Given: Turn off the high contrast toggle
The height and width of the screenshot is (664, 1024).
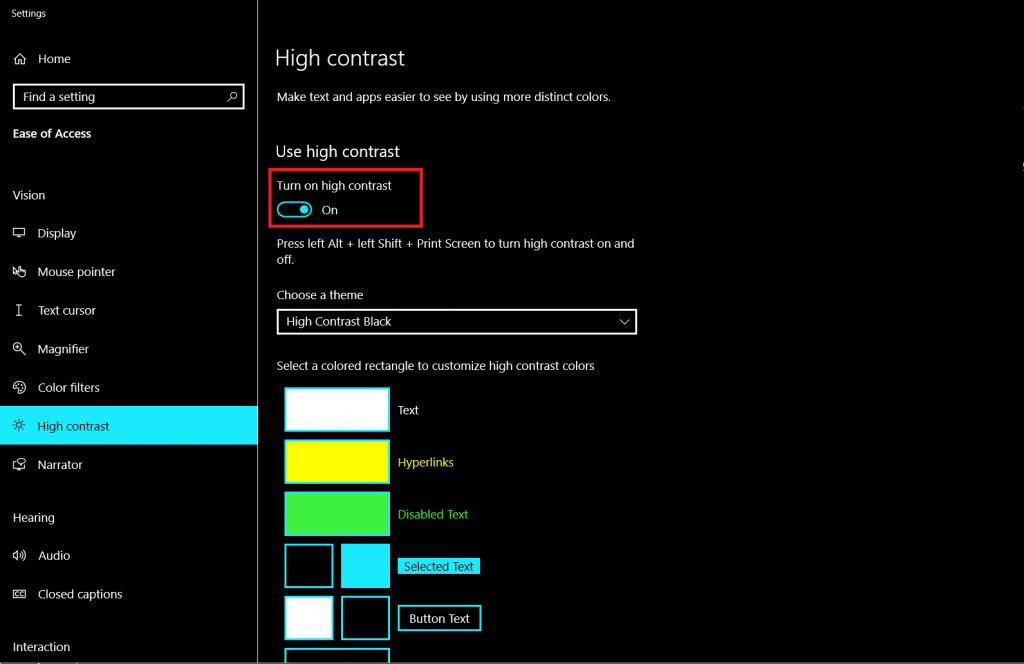Looking at the screenshot, I should (x=294, y=209).
